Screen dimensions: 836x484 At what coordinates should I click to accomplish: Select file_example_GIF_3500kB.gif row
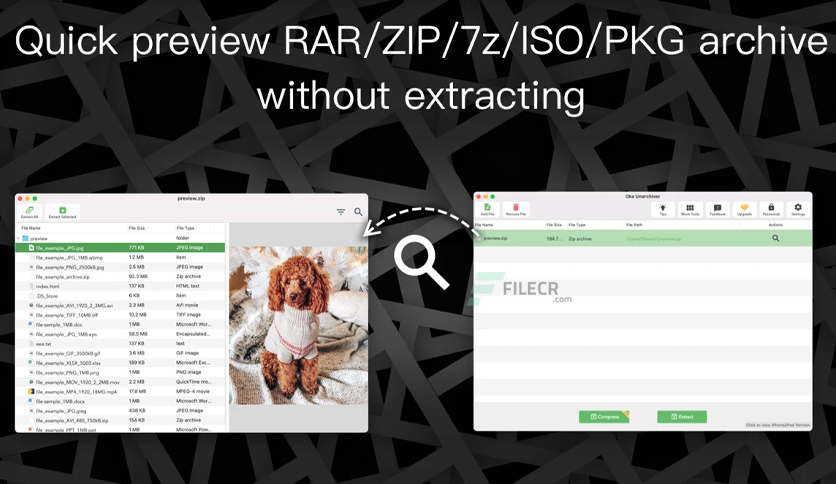[x=120, y=353]
